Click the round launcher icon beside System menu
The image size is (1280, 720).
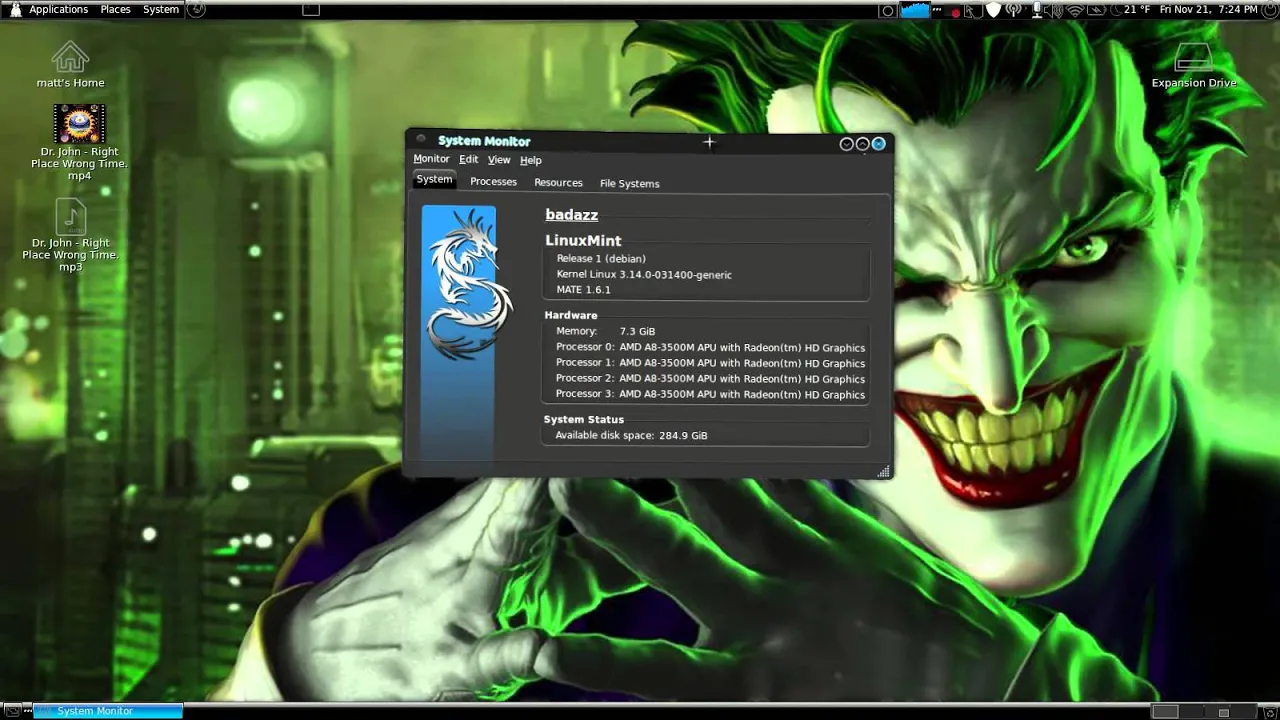pos(197,9)
